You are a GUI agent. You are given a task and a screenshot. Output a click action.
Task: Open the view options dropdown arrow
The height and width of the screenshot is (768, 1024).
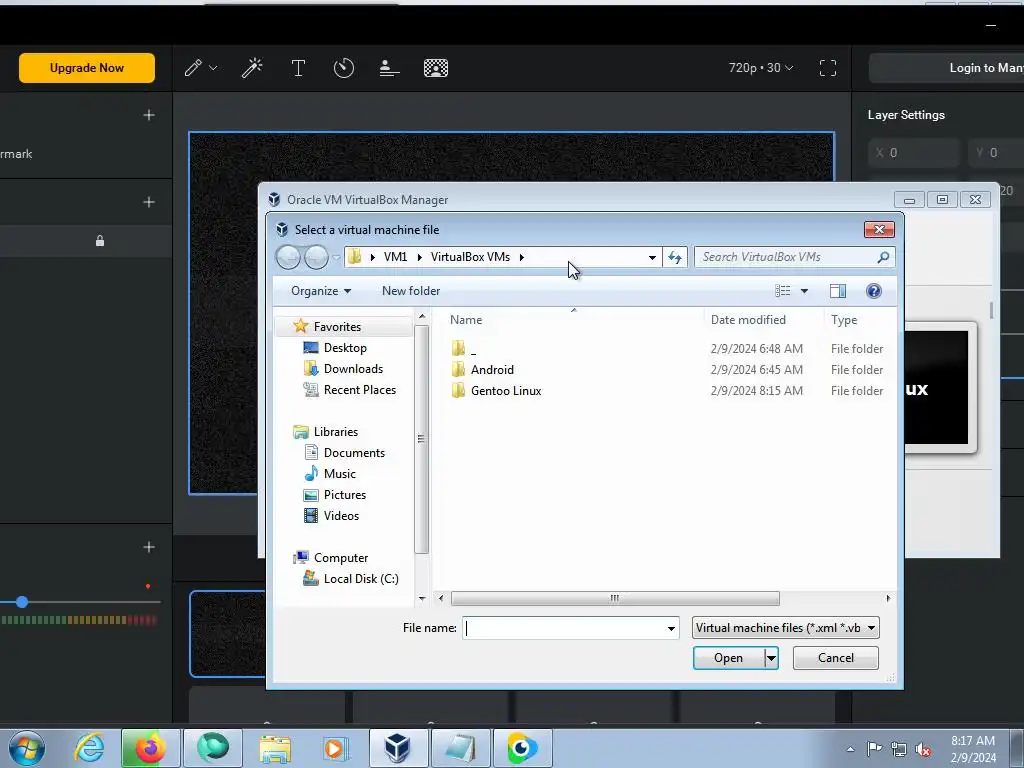pos(804,291)
